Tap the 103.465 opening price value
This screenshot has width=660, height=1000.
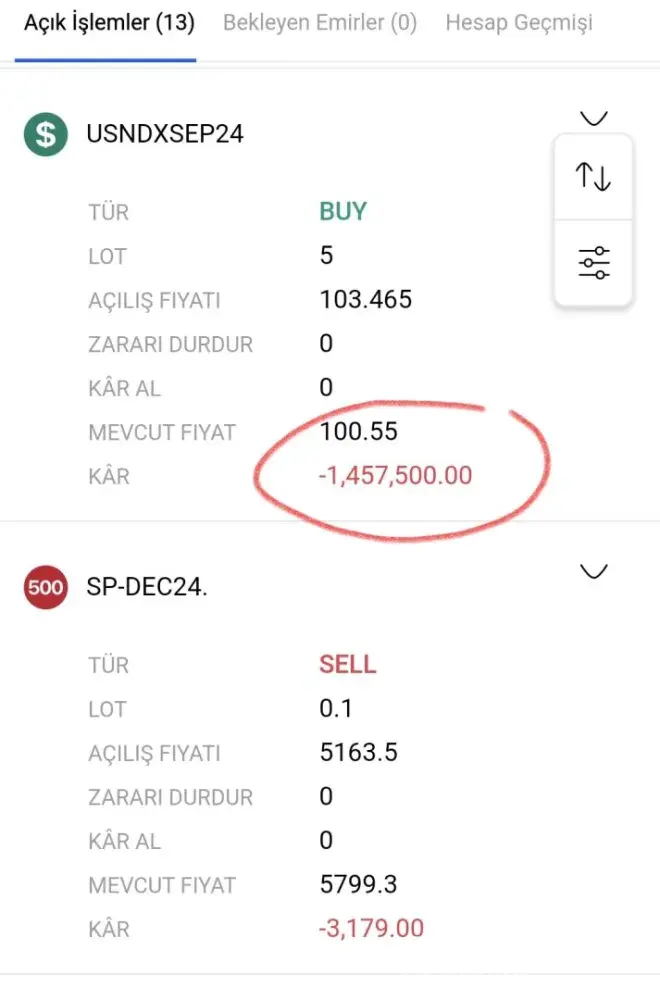pos(365,300)
